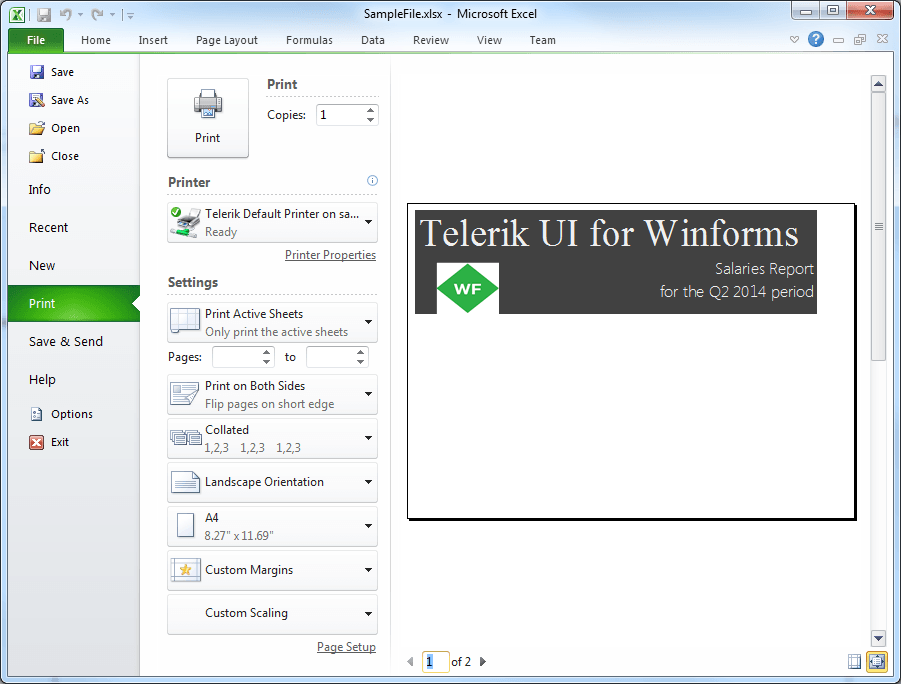The height and width of the screenshot is (684, 901).
Task: Go to previous page in print preview
Action: pos(410,662)
